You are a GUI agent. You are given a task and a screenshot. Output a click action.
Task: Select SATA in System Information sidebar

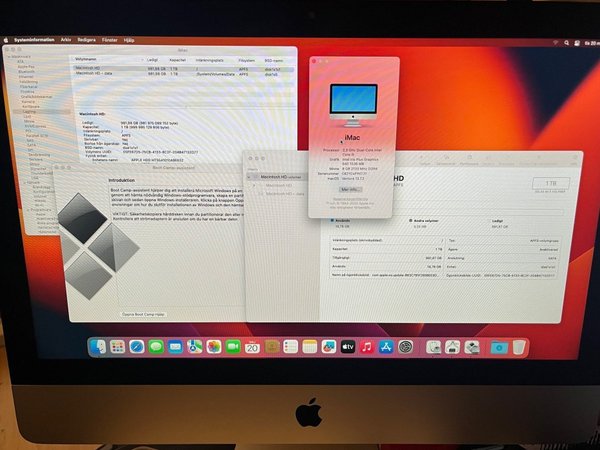click(31, 145)
